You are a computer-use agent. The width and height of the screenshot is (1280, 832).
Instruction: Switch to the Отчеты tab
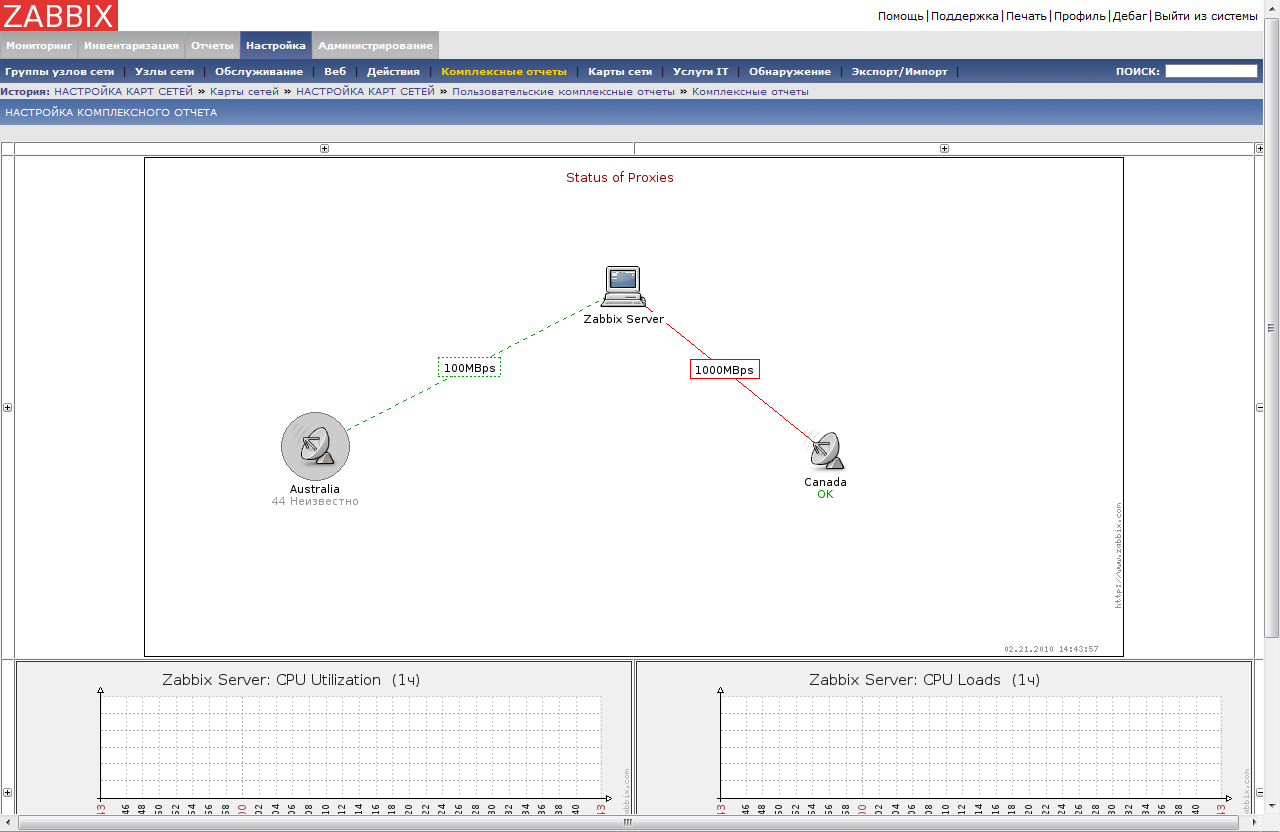click(212, 45)
